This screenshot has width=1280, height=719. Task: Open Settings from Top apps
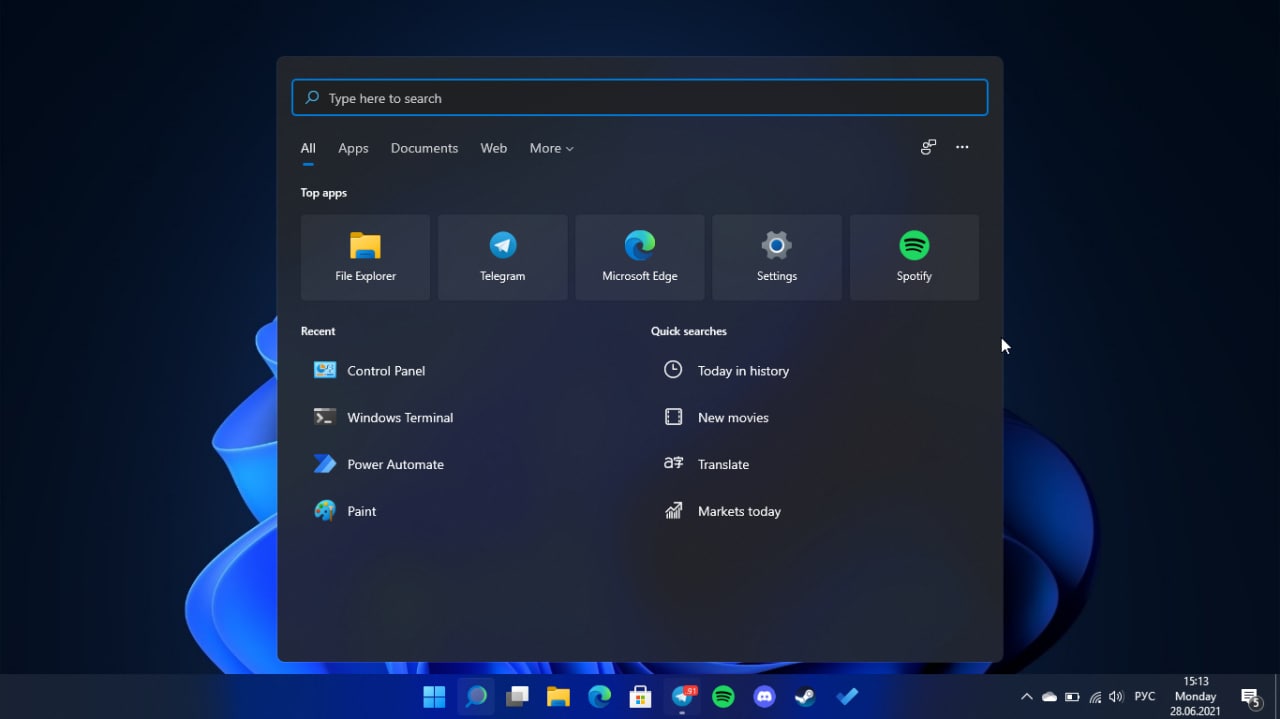777,257
